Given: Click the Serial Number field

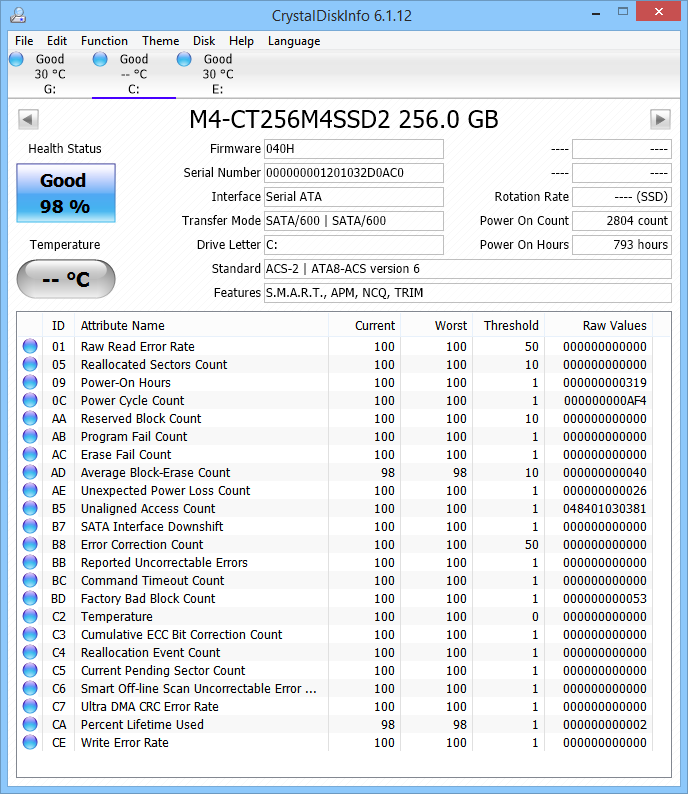Looking at the screenshot, I should coord(354,173).
